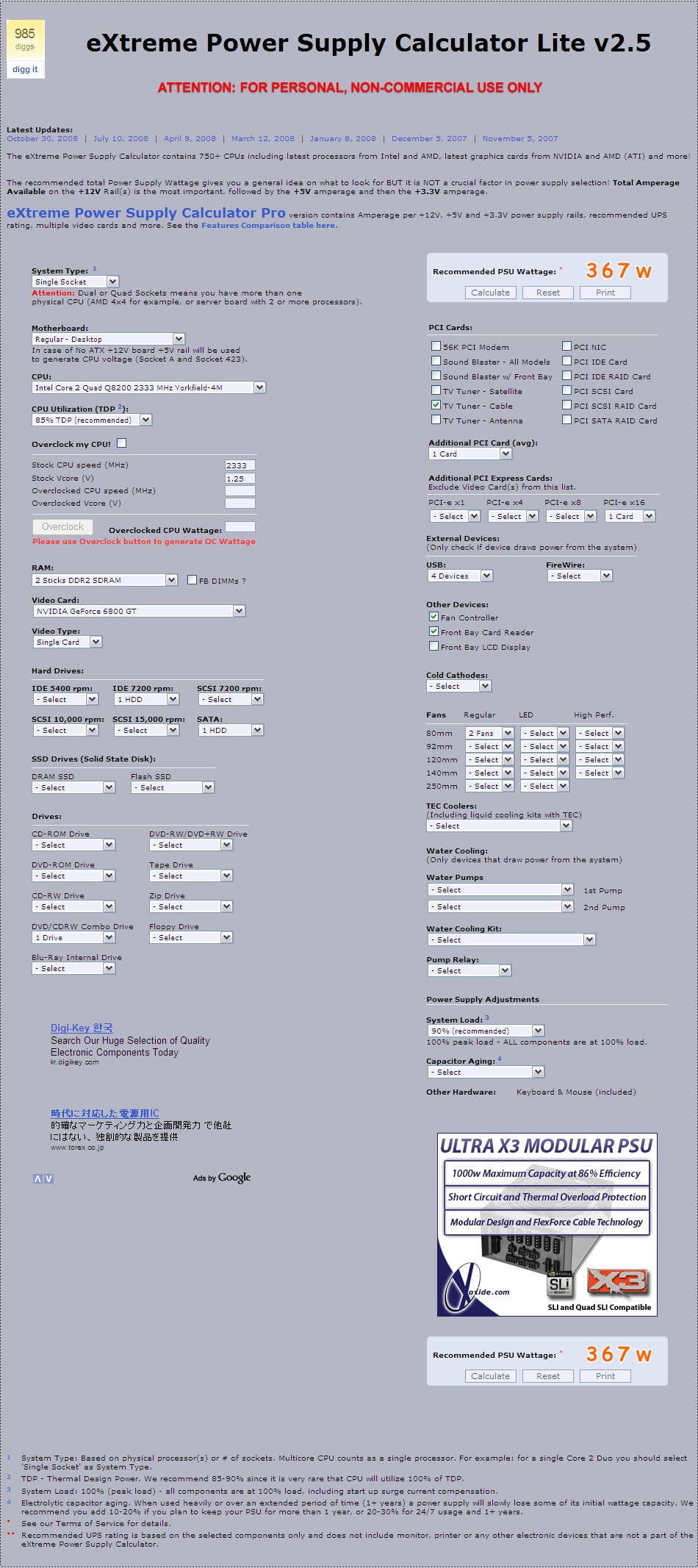
Task: Uncheck the Front Bay Card Reader checkbox
Action: pyautogui.click(x=433, y=631)
